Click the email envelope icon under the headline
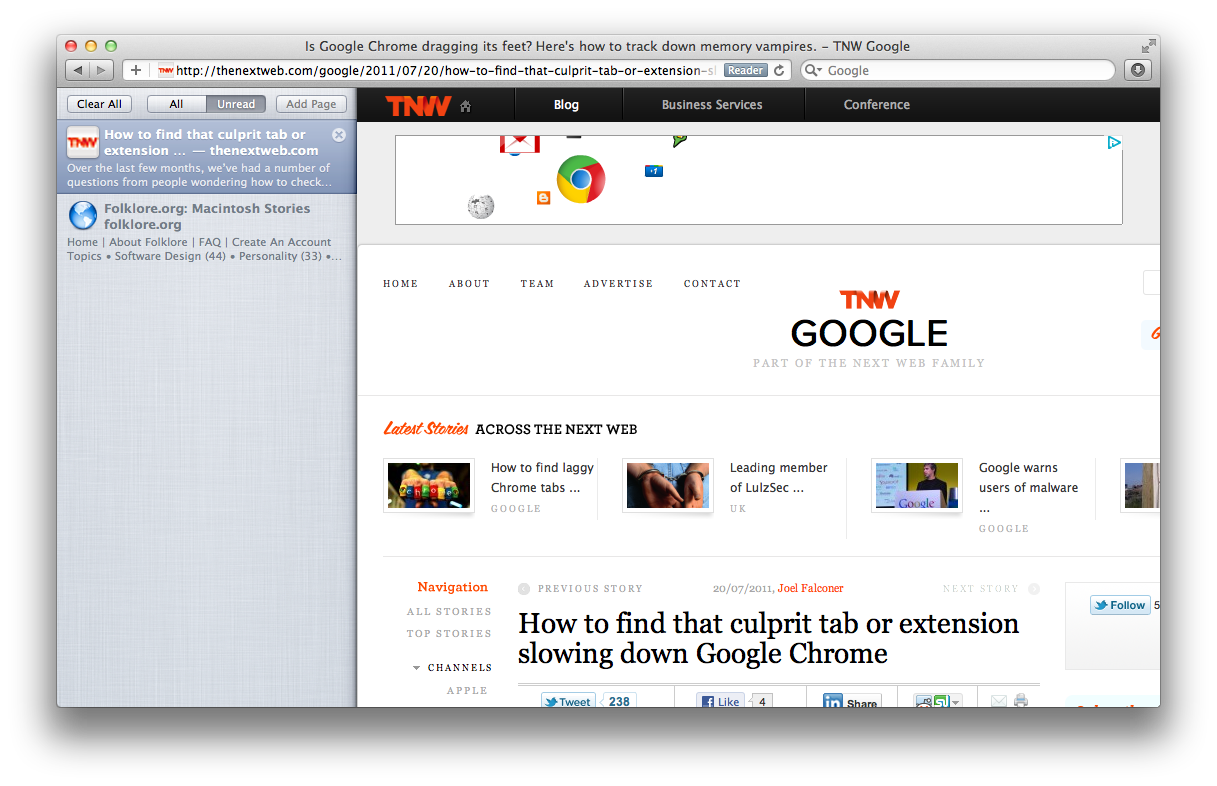Viewport: 1217px width, 786px height. coord(999,701)
